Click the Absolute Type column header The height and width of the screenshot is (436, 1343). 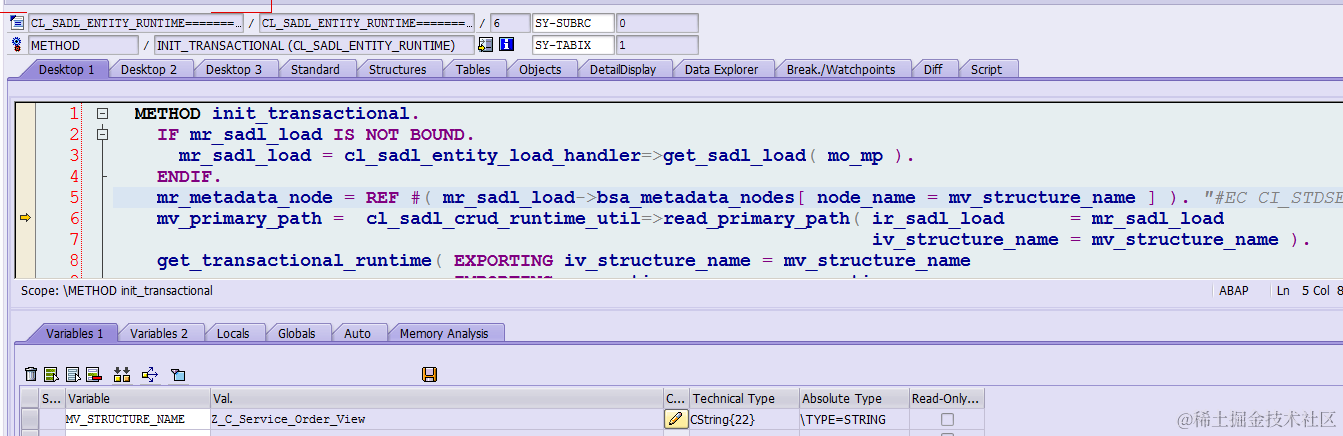click(x=854, y=398)
